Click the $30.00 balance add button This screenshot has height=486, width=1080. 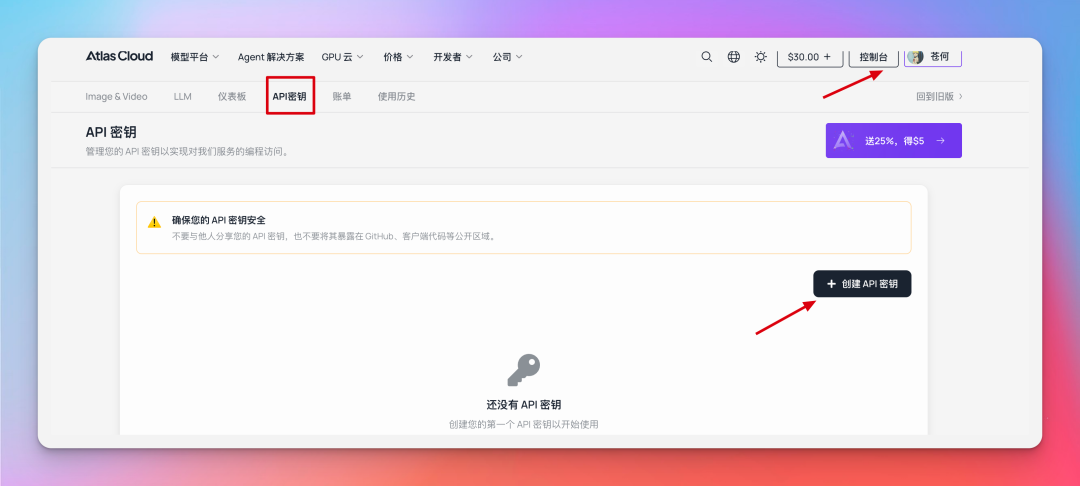tap(809, 57)
